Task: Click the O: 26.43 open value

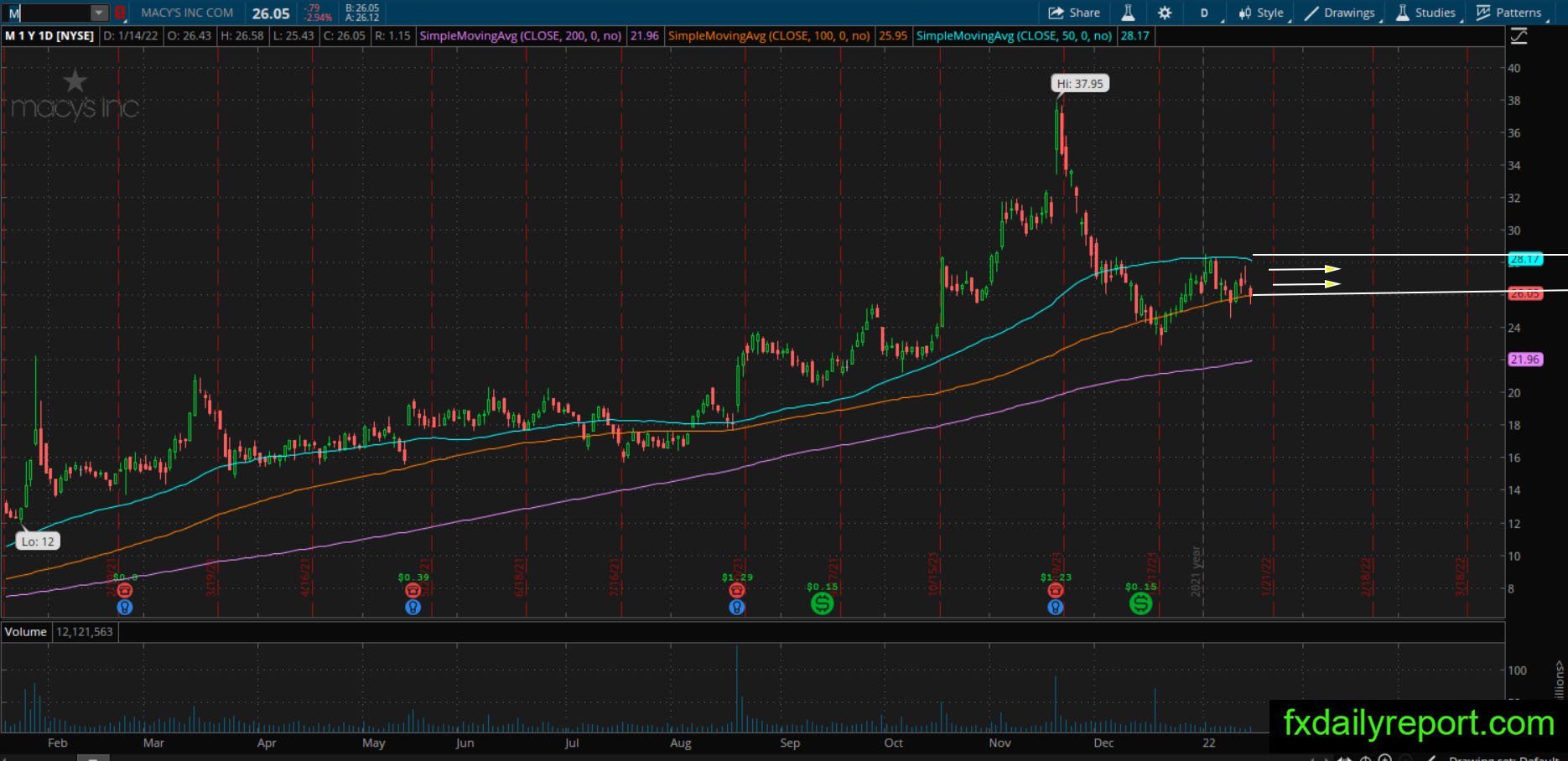Action: 190,36
